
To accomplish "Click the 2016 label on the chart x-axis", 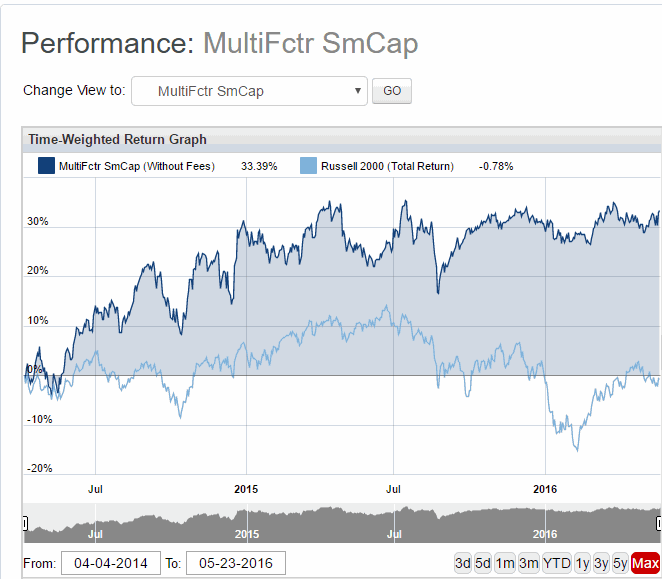I will point(545,489).
